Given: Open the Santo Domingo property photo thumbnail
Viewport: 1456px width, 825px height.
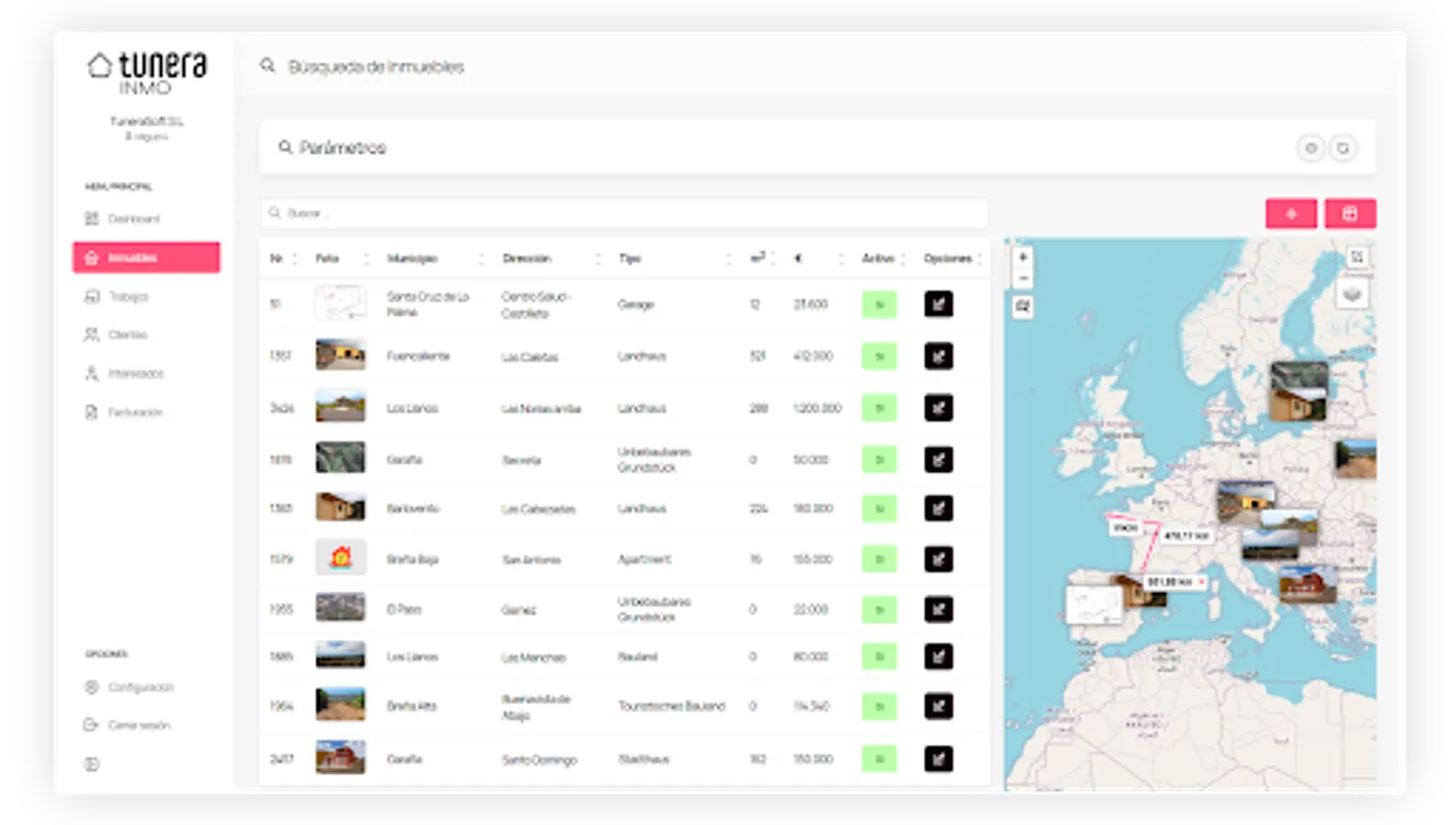Looking at the screenshot, I should pyautogui.click(x=341, y=757).
